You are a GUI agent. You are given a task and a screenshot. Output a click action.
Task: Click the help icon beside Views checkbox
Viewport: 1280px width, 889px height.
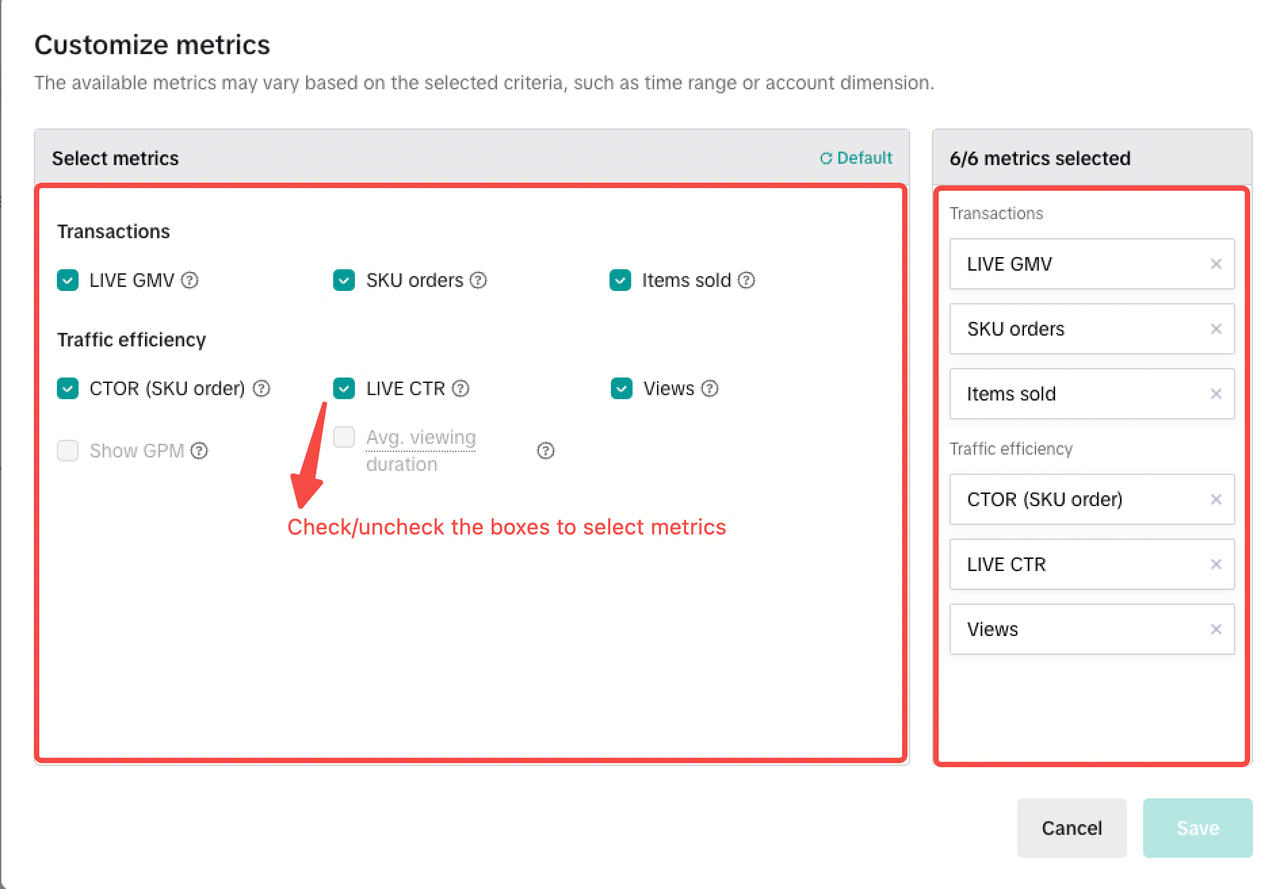(x=709, y=389)
